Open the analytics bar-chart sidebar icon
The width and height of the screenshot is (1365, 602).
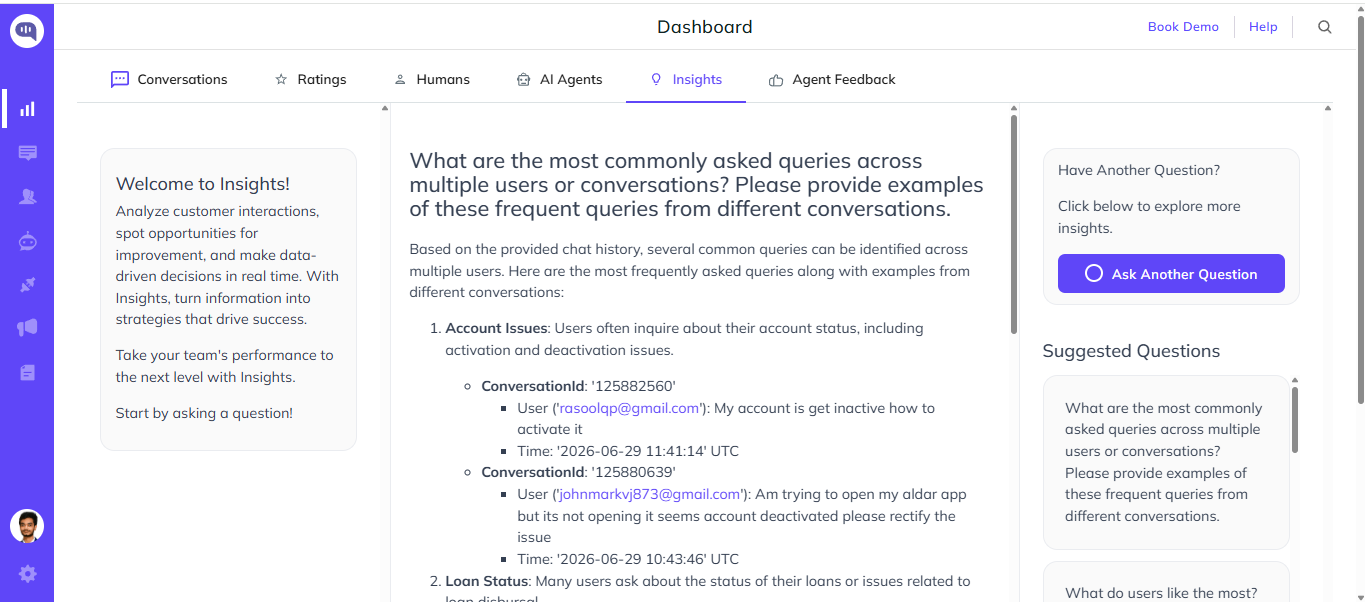[x=27, y=109]
